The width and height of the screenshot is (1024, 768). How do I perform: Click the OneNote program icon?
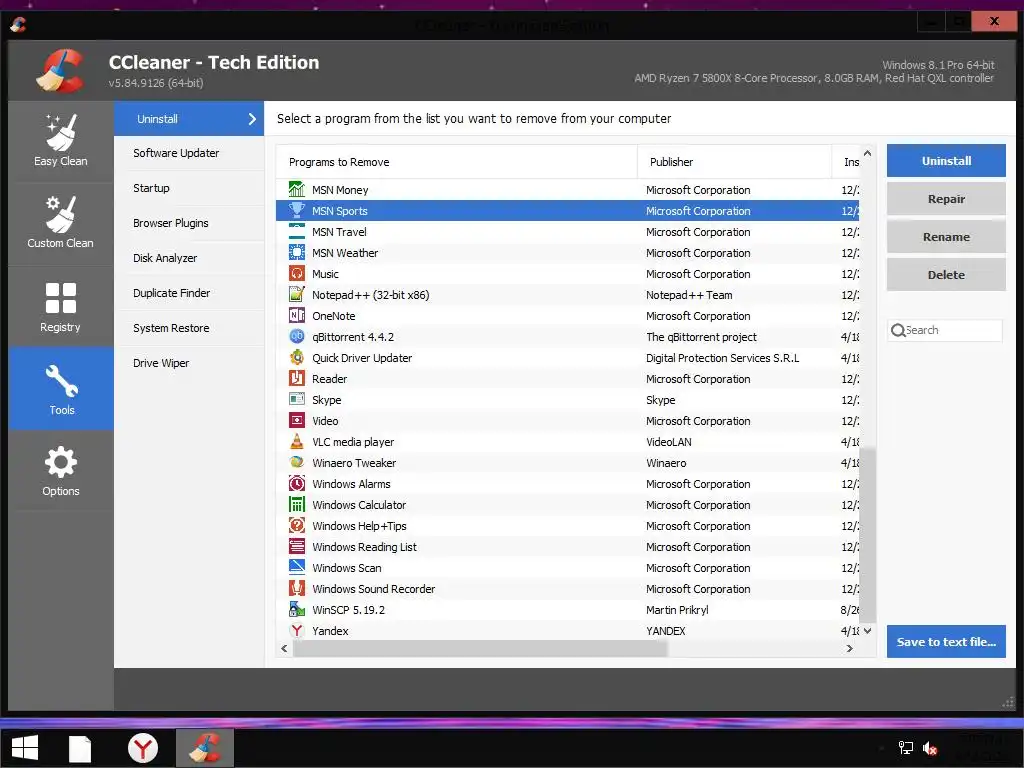pyautogui.click(x=296, y=315)
